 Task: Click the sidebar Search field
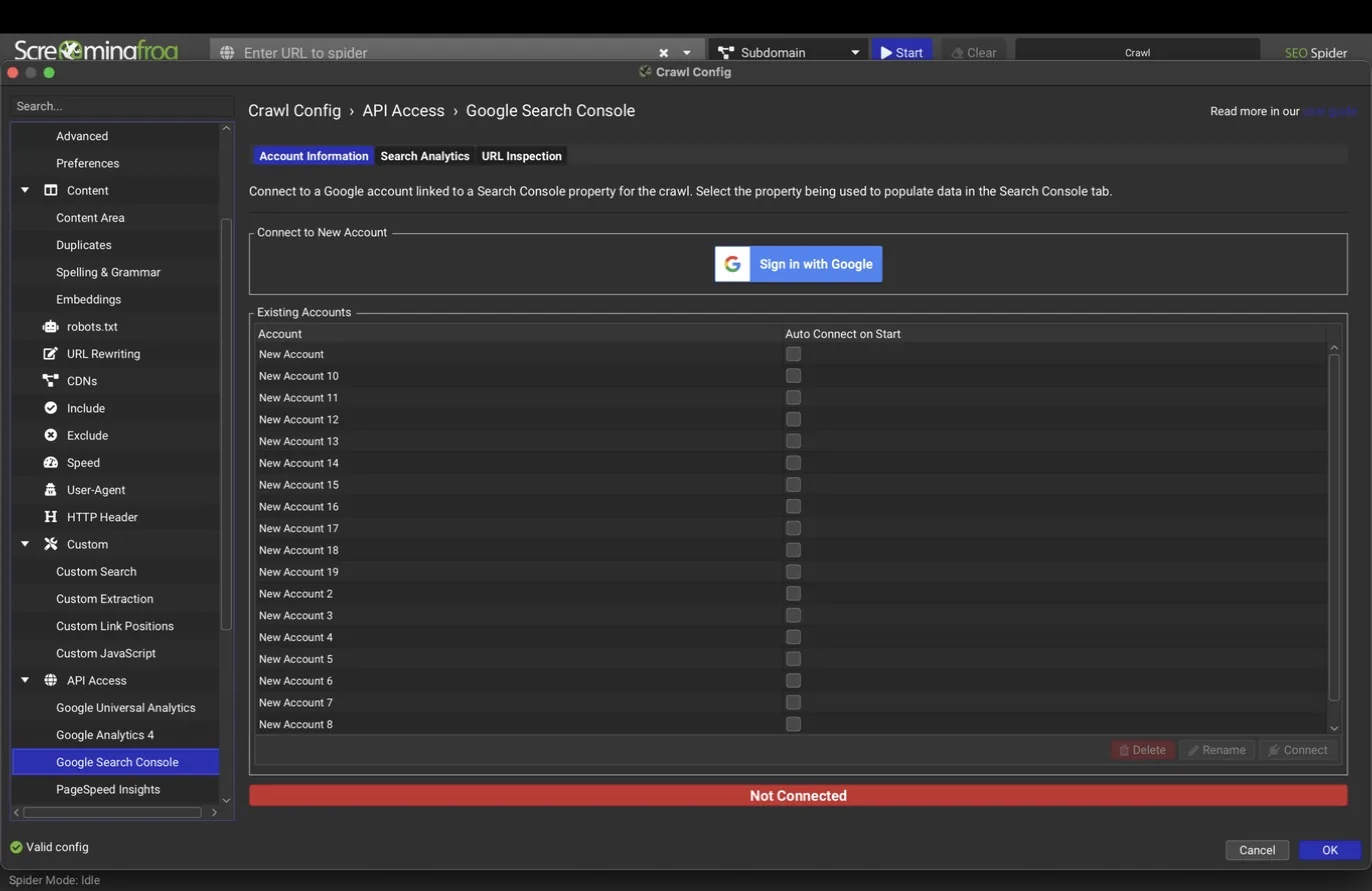point(122,106)
